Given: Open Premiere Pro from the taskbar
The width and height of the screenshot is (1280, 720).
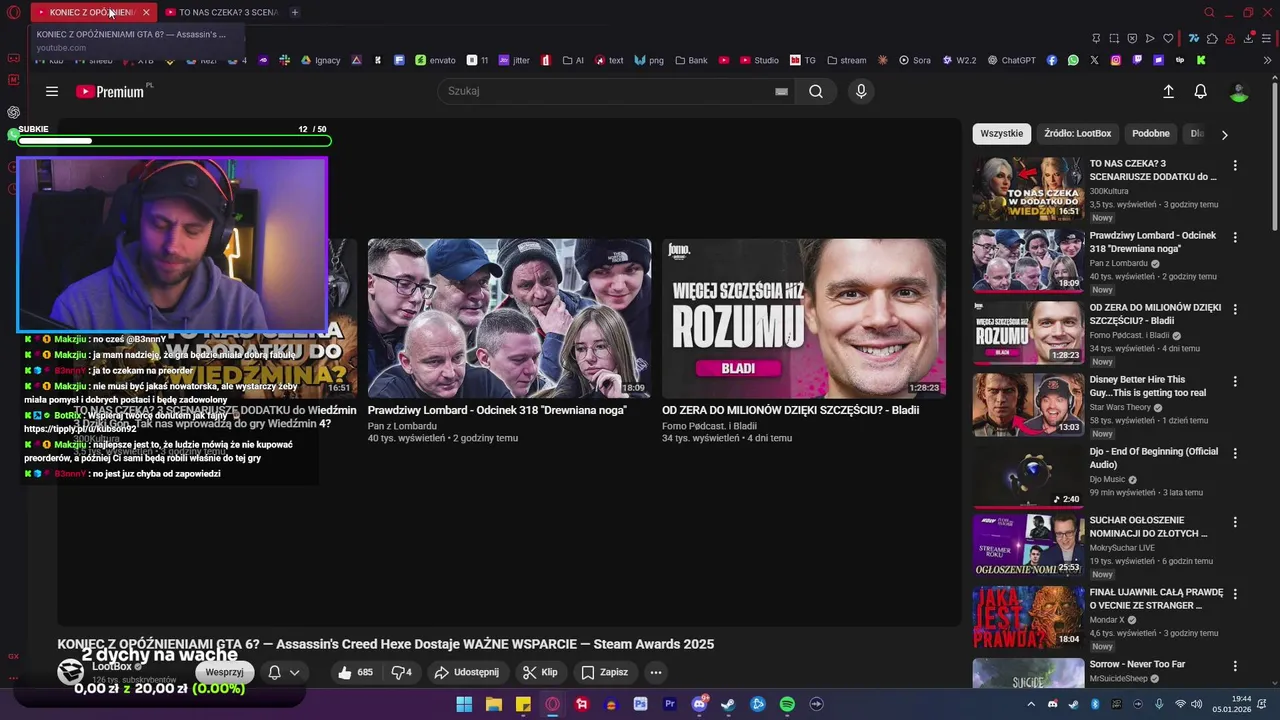Looking at the screenshot, I should (670, 704).
